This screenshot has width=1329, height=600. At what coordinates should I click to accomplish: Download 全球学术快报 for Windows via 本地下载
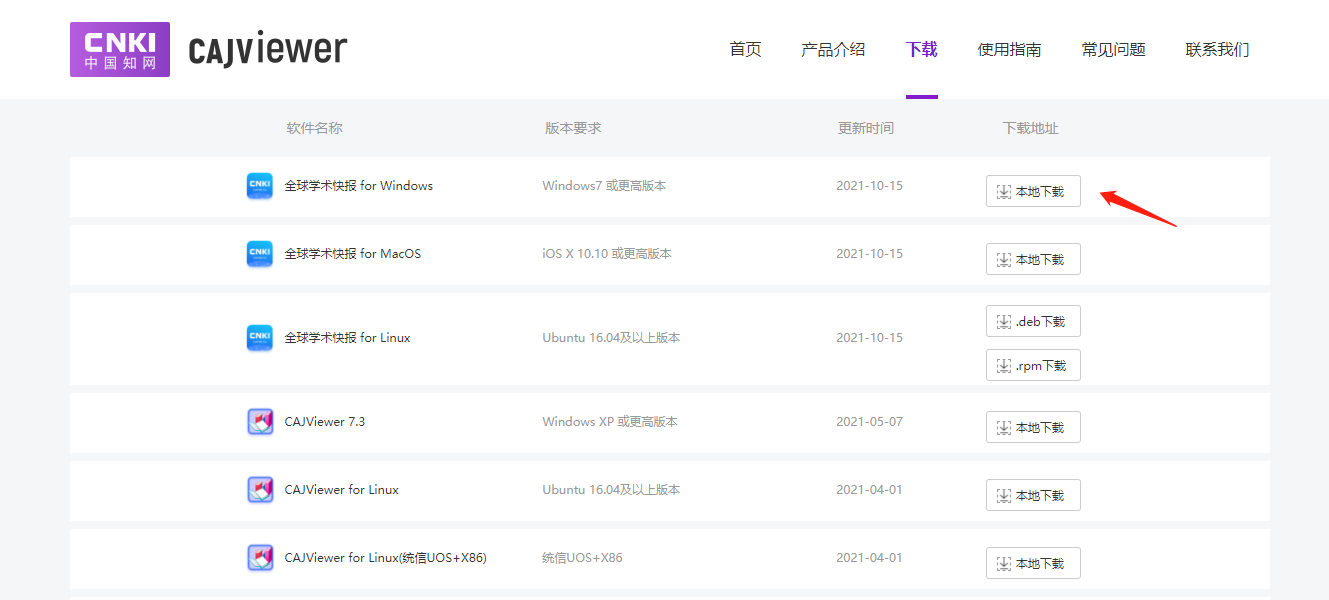click(x=1033, y=192)
